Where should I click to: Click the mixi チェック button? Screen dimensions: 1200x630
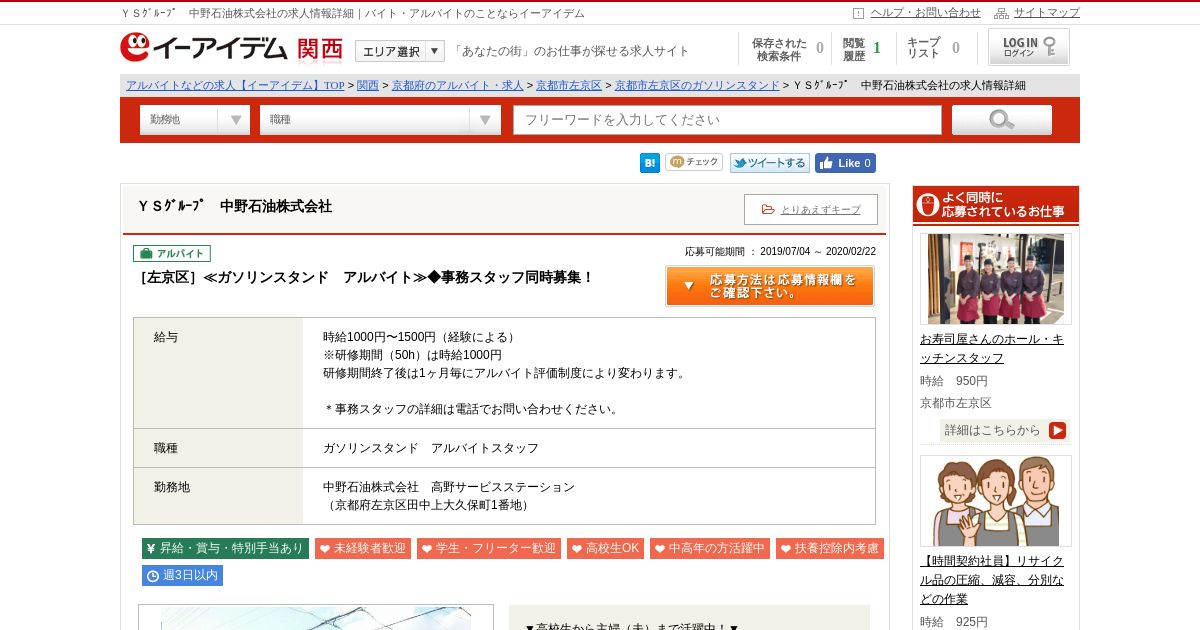point(694,162)
